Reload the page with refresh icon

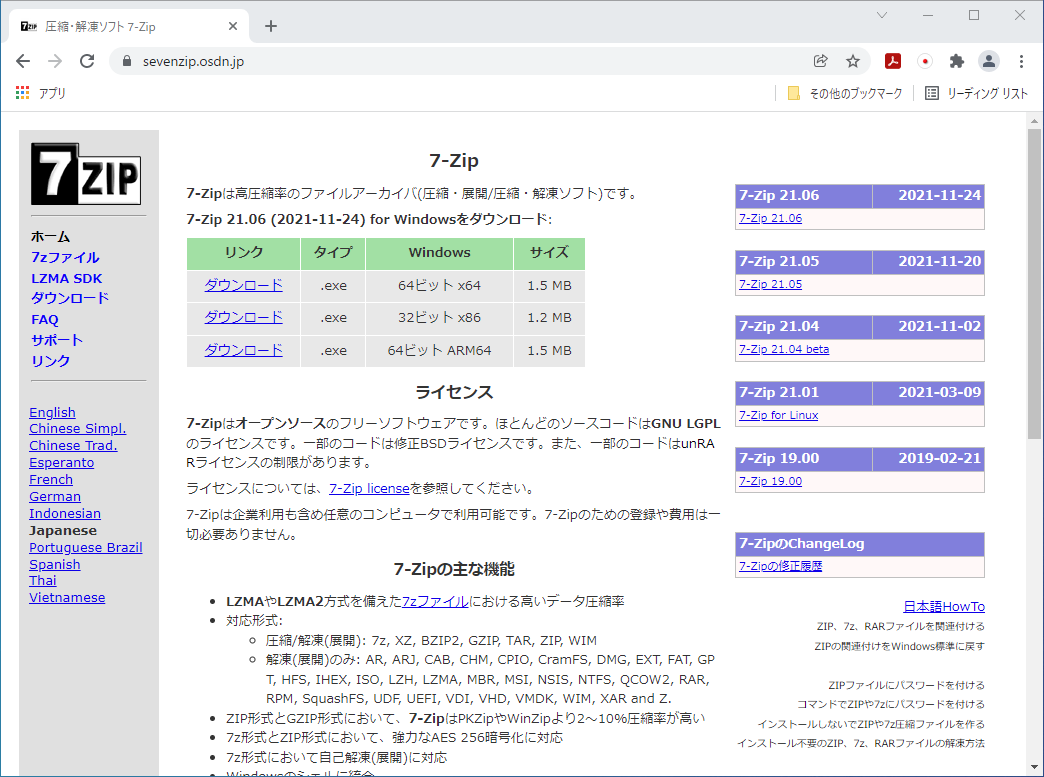click(87, 61)
